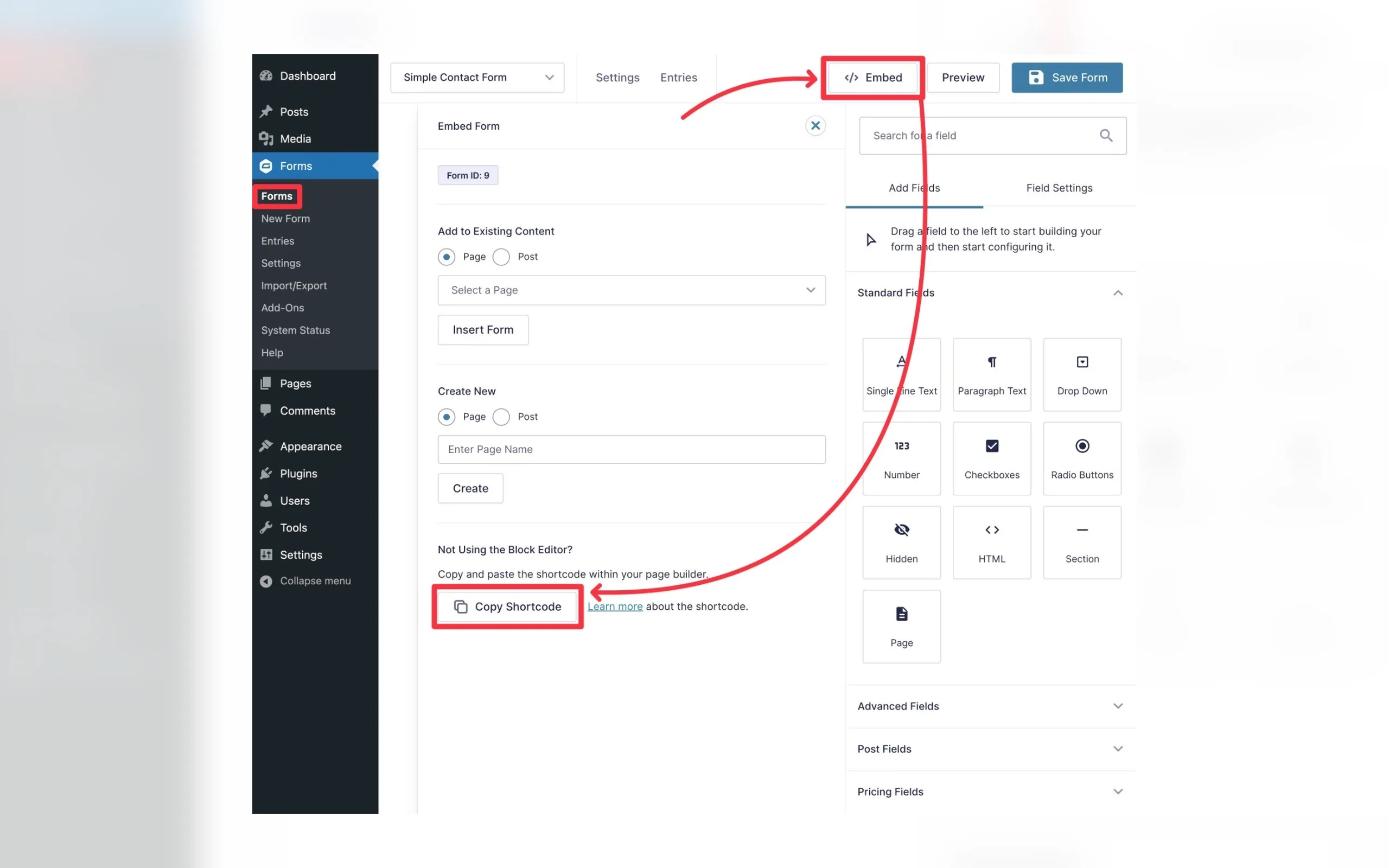Click the Insert Form button
Viewport: 1389px width, 868px height.
pyautogui.click(x=483, y=330)
